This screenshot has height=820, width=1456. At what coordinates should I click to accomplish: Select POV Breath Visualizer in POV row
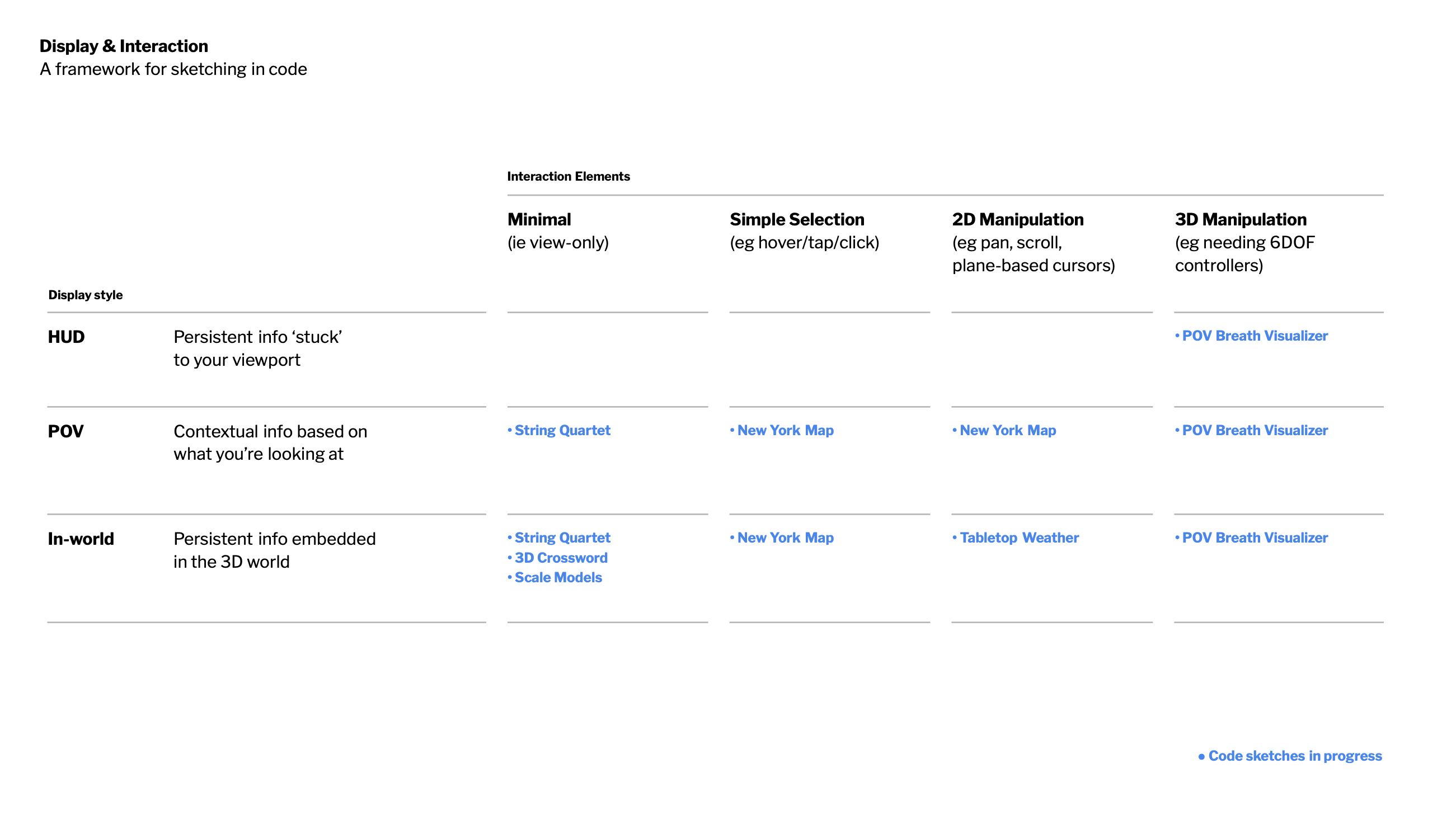[x=1254, y=431]
